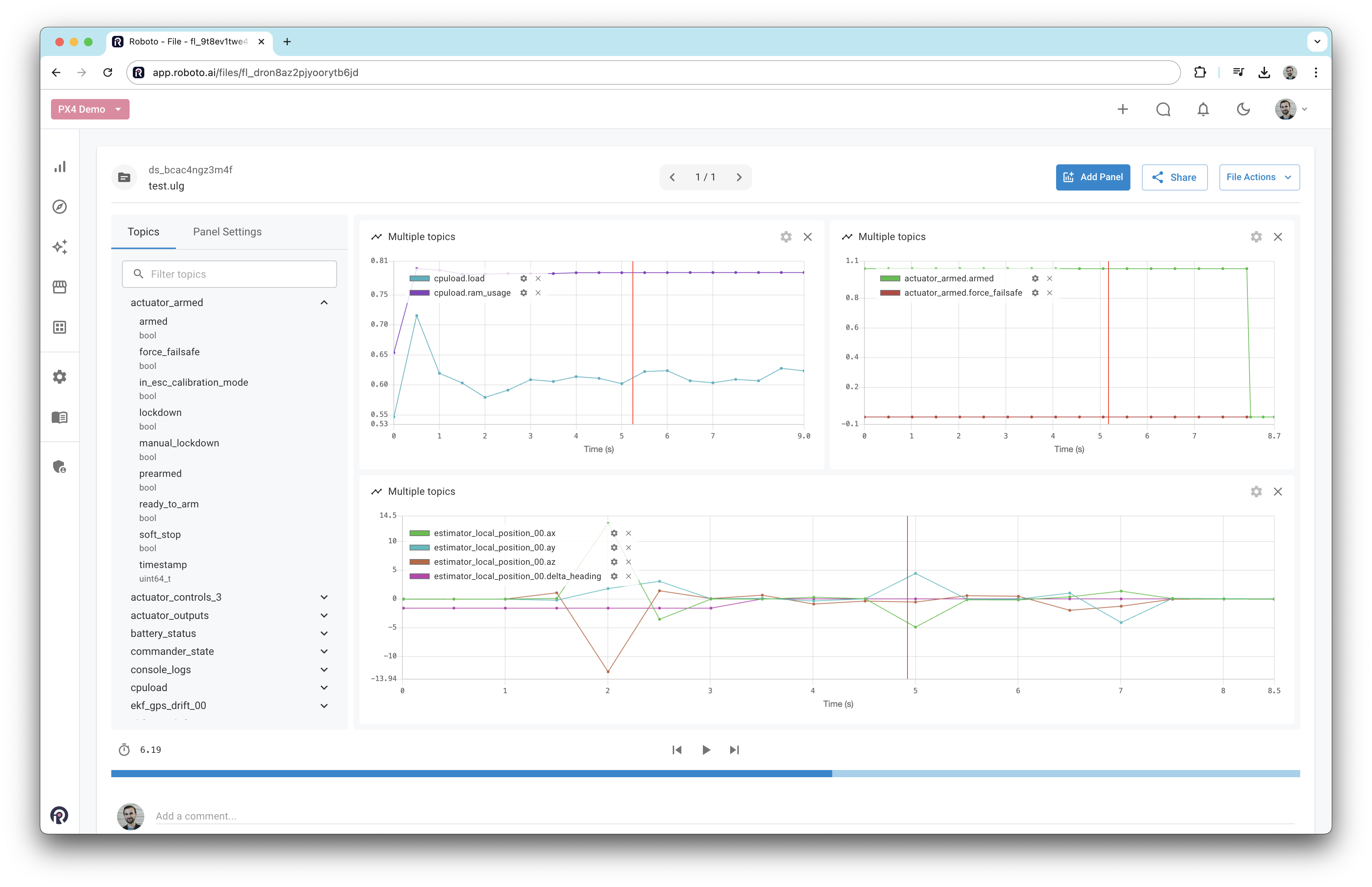Click the estimator_local_position_00.az color swatch
Image resolution: width=1372 pixels, height=887 pixels.
[419, 562]
